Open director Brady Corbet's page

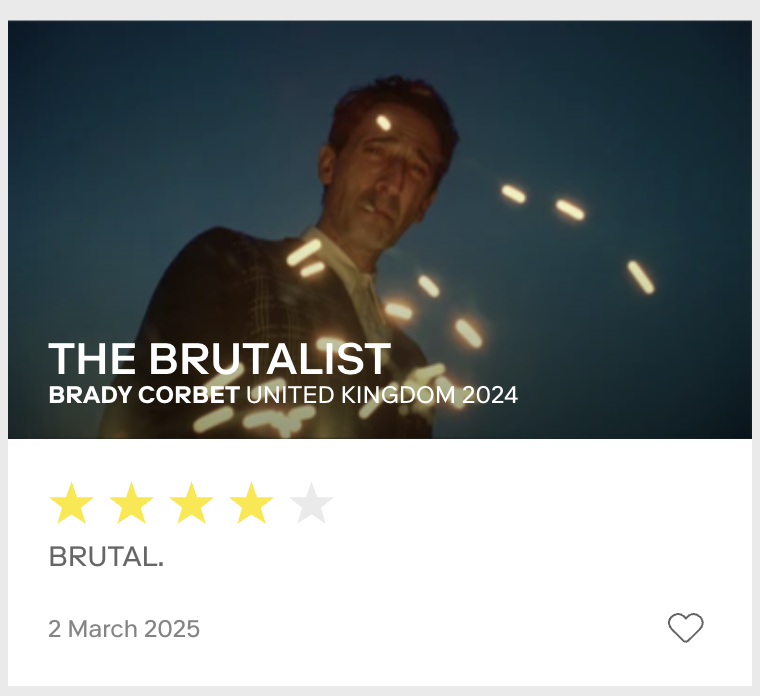(144, 395)
